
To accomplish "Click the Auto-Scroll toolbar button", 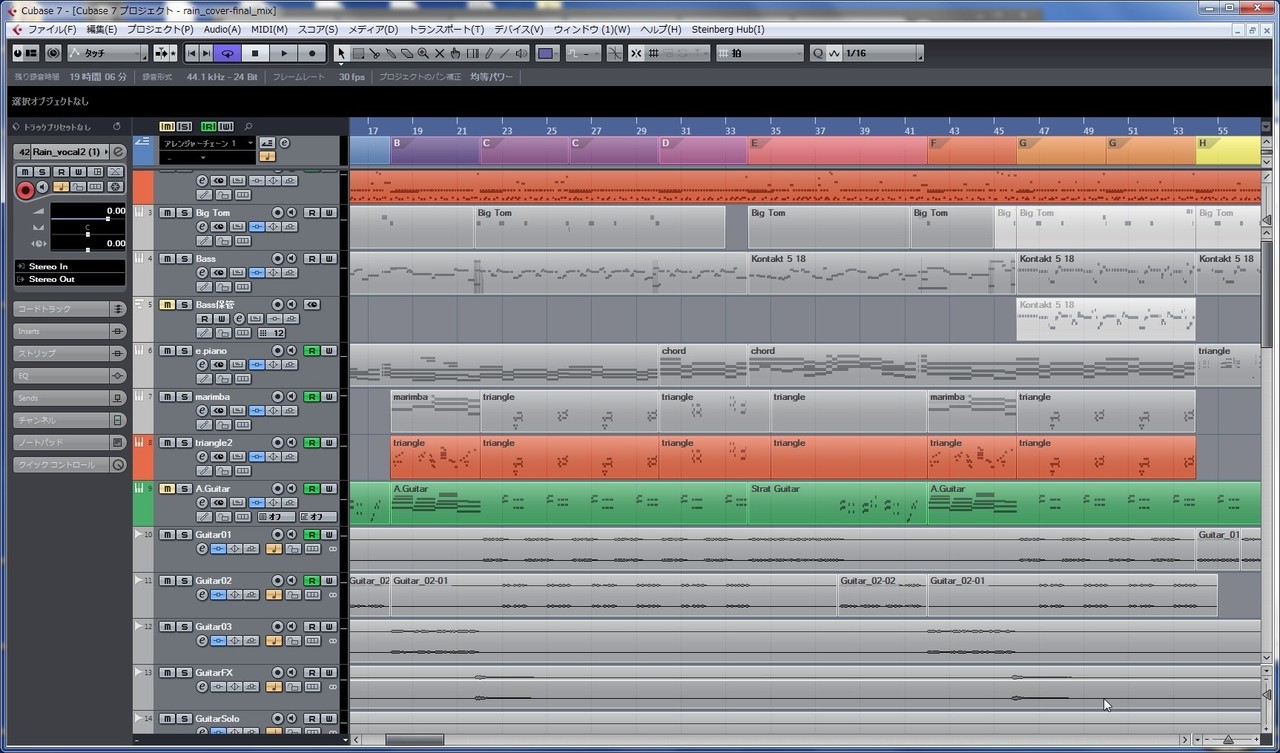I will point(161,53).
